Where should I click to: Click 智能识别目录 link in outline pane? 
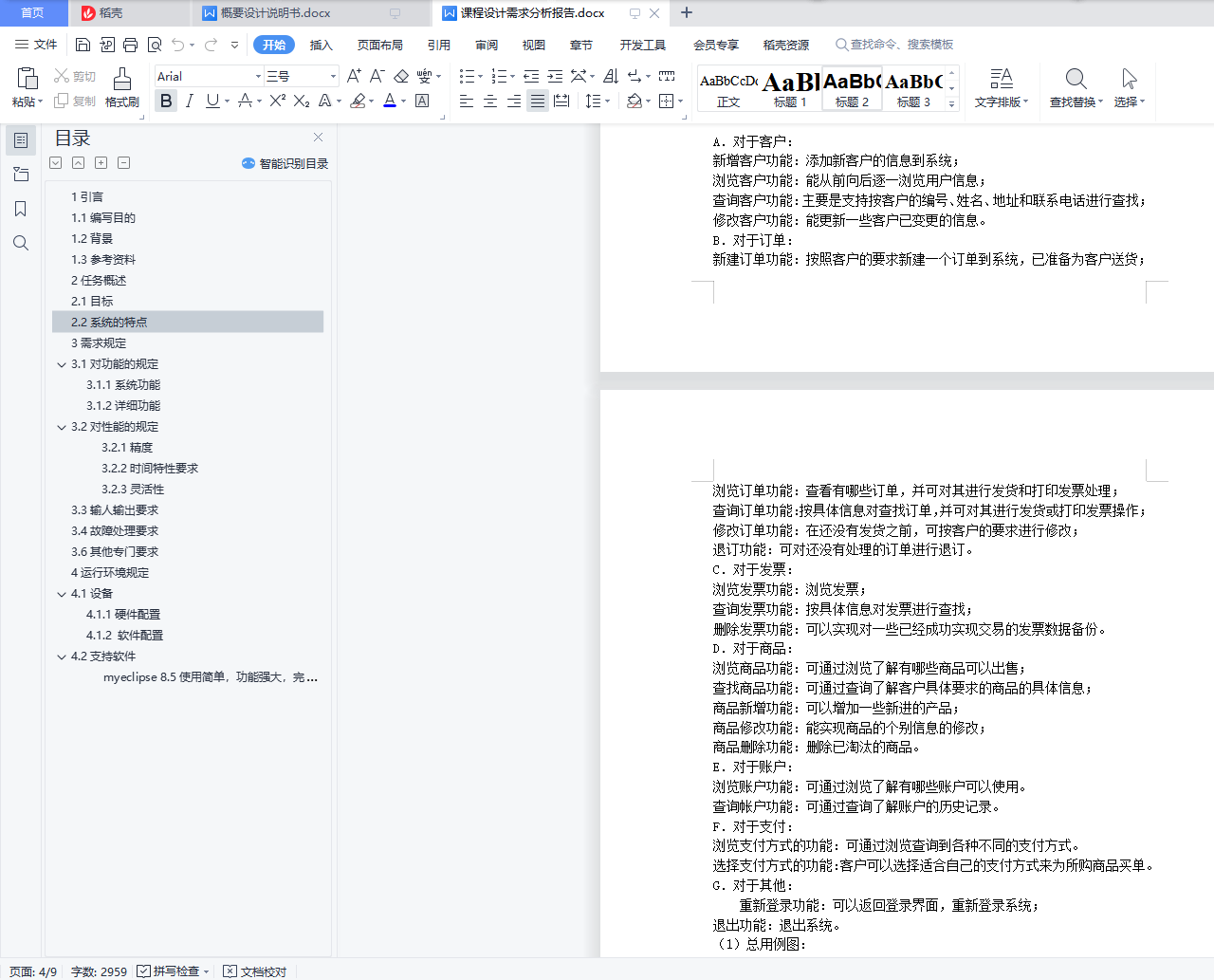pyautogui.click(x=285, y=163)
